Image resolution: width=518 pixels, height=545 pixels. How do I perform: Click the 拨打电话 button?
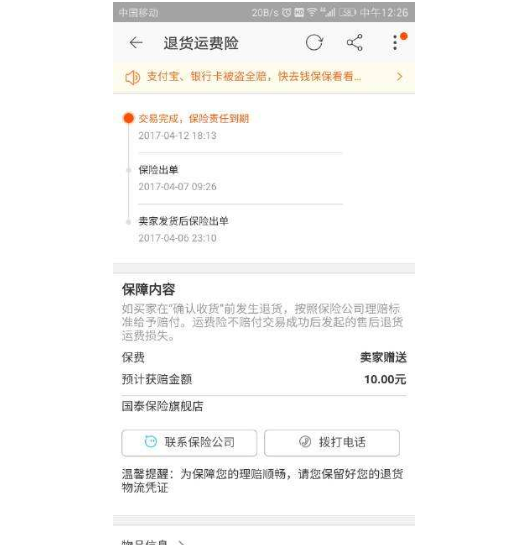pyautogui.click(x=332, y=442)
